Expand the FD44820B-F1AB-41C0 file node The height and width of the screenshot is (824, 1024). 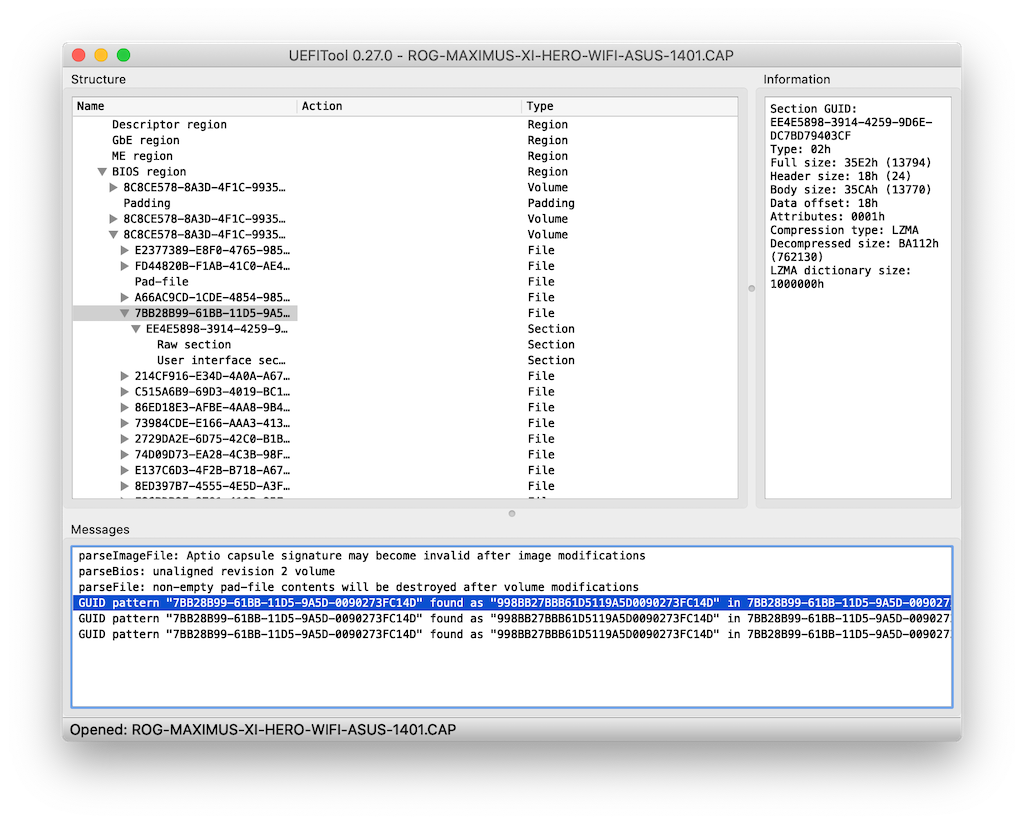(x=125, y=266)
